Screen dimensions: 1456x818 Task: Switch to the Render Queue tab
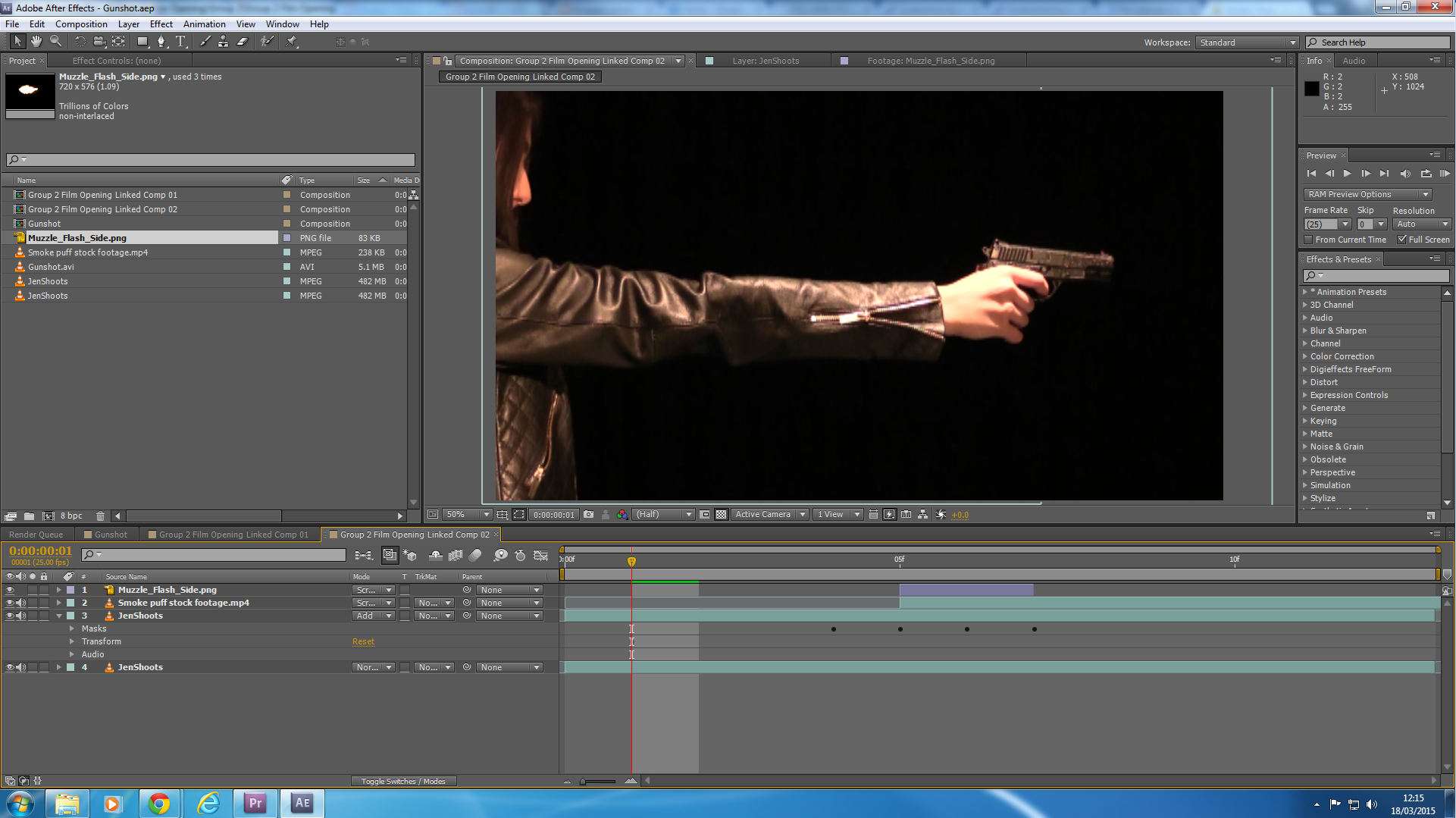[x=36, y=534]
